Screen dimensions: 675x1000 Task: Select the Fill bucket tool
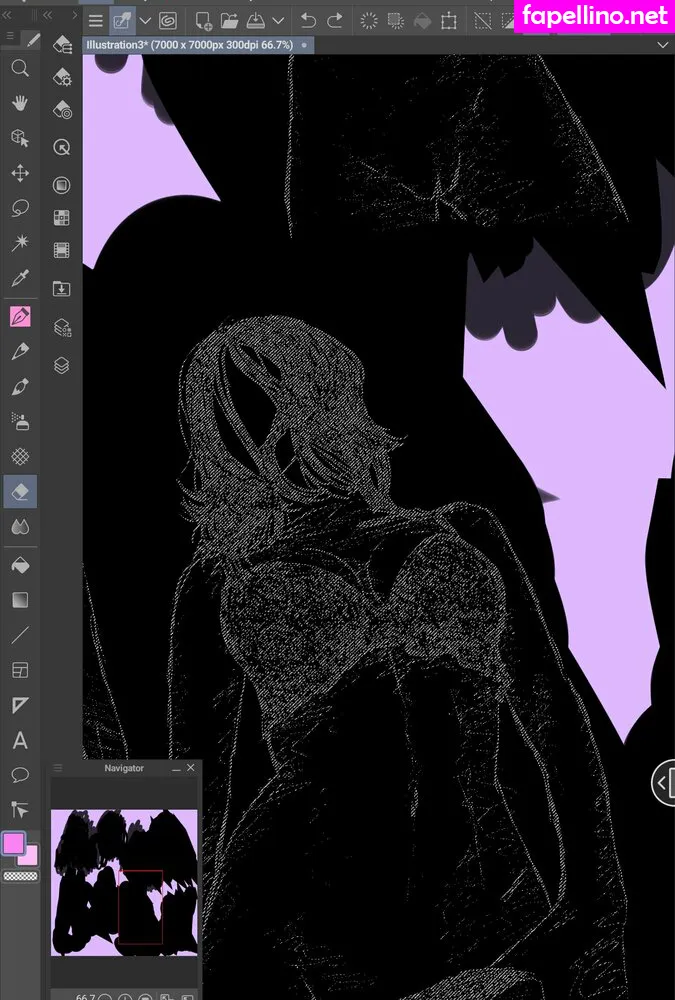tap(19, 565)
